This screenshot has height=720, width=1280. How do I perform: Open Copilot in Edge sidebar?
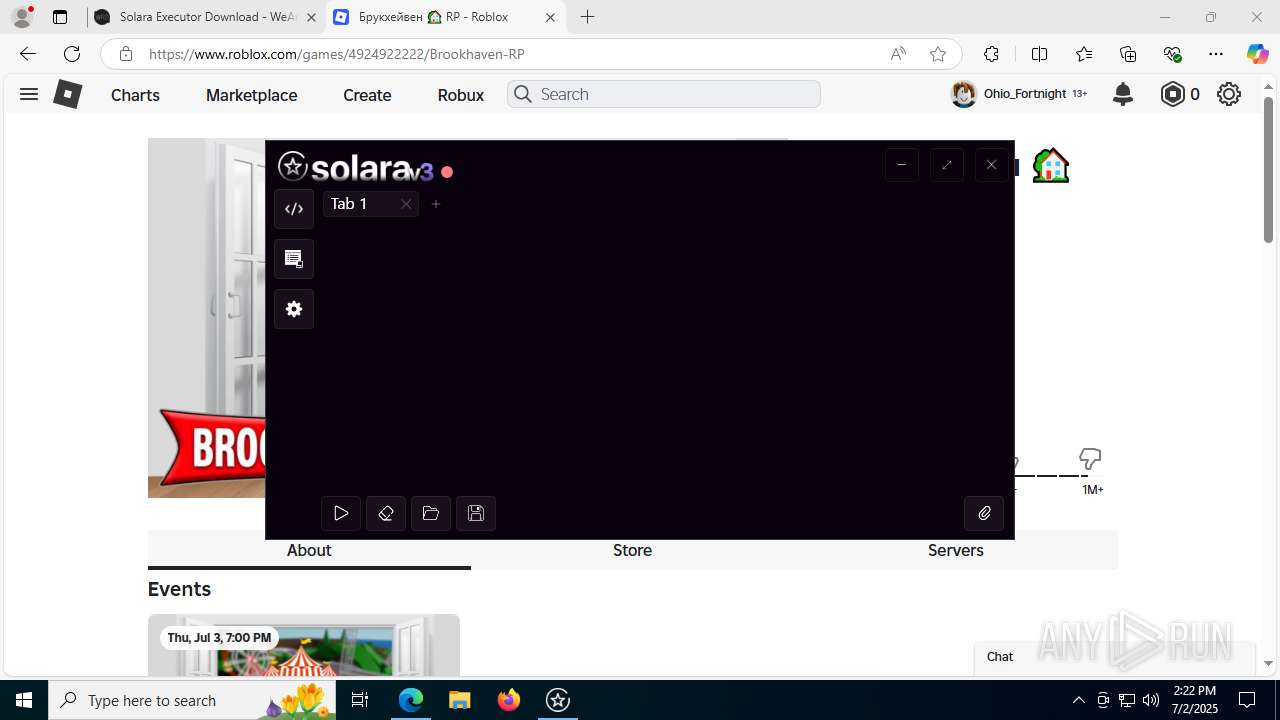click(x=1257, y=54)
